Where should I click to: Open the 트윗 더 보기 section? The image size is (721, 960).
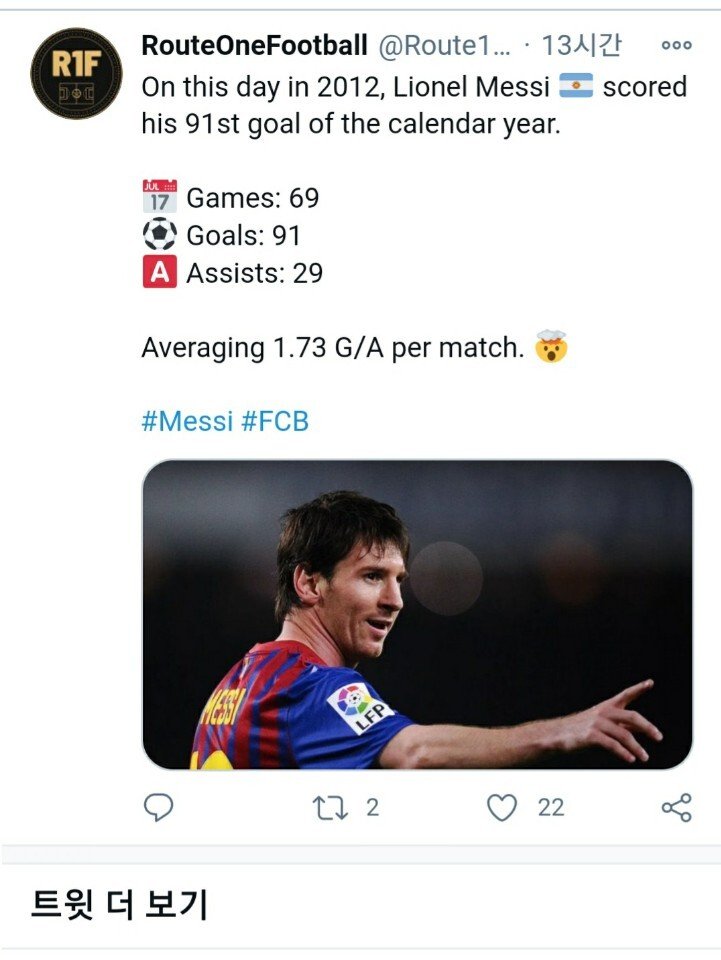coord(119,904)
